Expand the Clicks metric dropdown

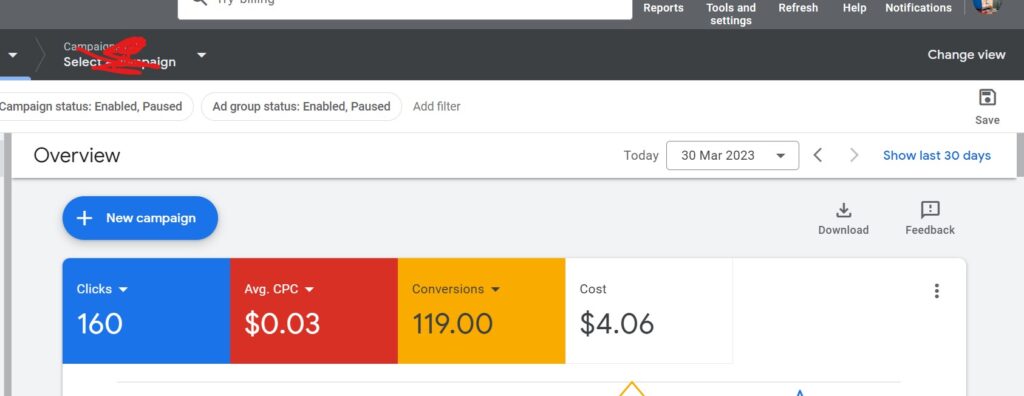click(123, 289)
